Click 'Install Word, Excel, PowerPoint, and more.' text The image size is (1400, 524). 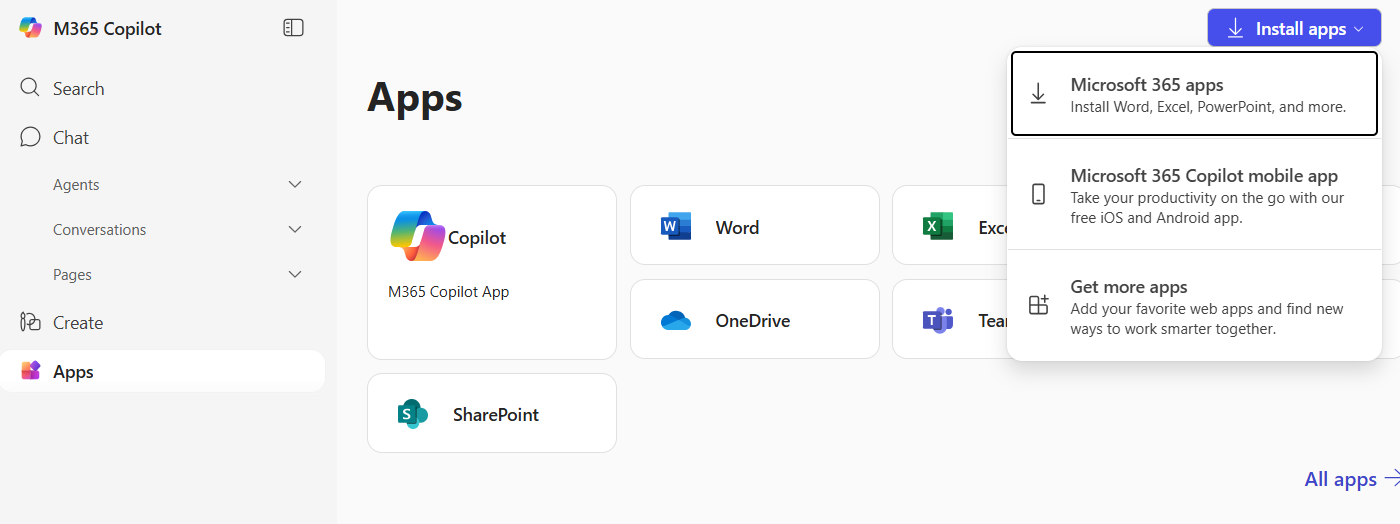1208,107
